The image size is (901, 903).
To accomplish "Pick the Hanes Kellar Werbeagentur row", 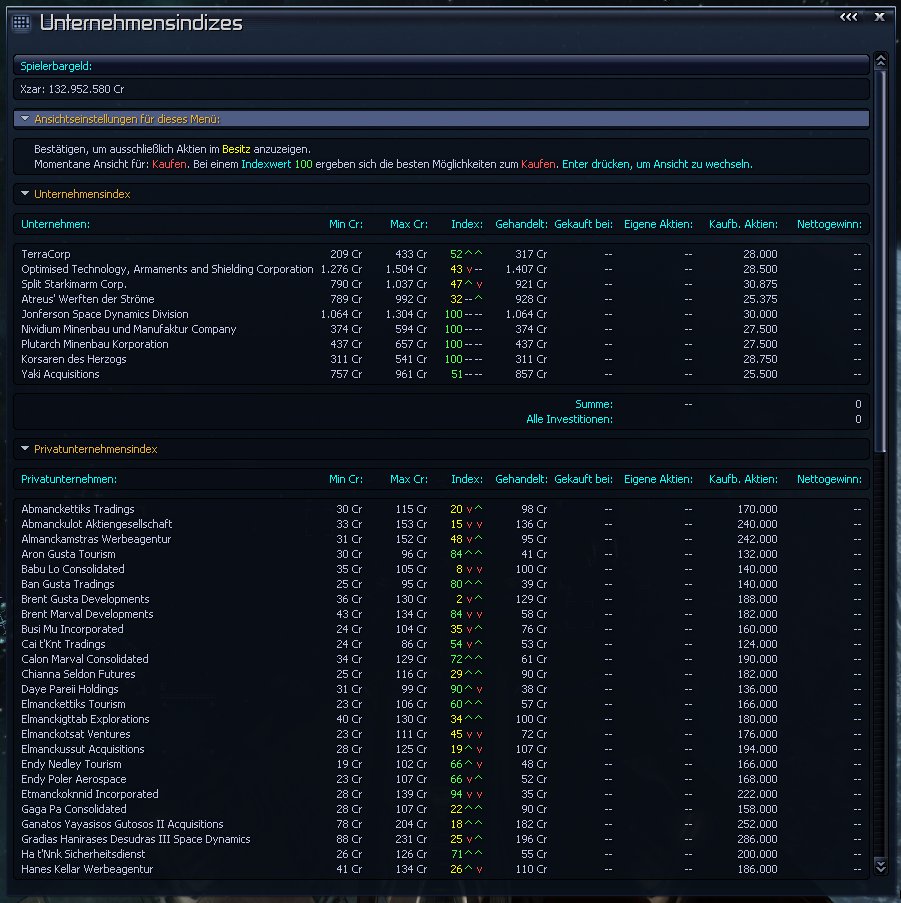I will (x=82, y=869).
